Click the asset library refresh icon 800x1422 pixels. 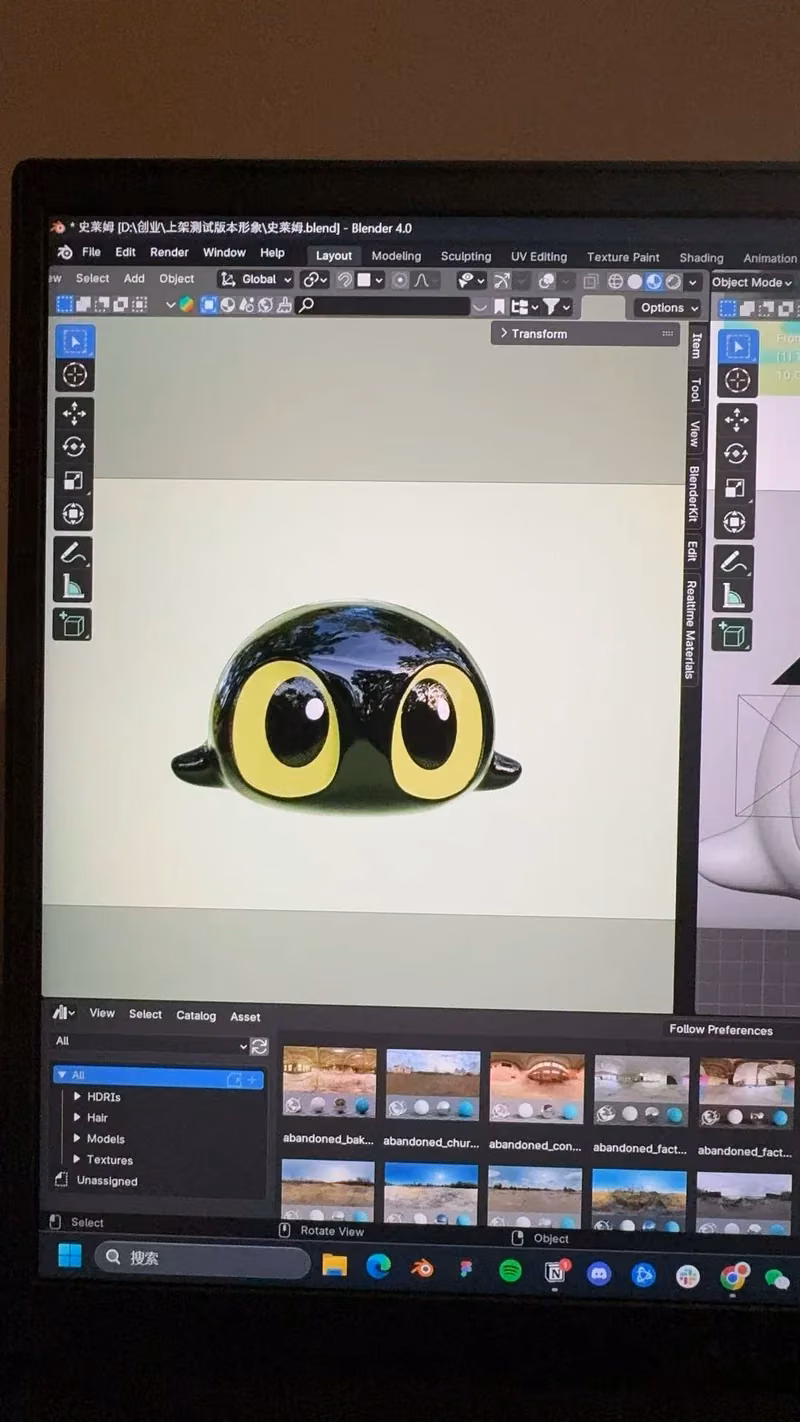[260, 1046]
